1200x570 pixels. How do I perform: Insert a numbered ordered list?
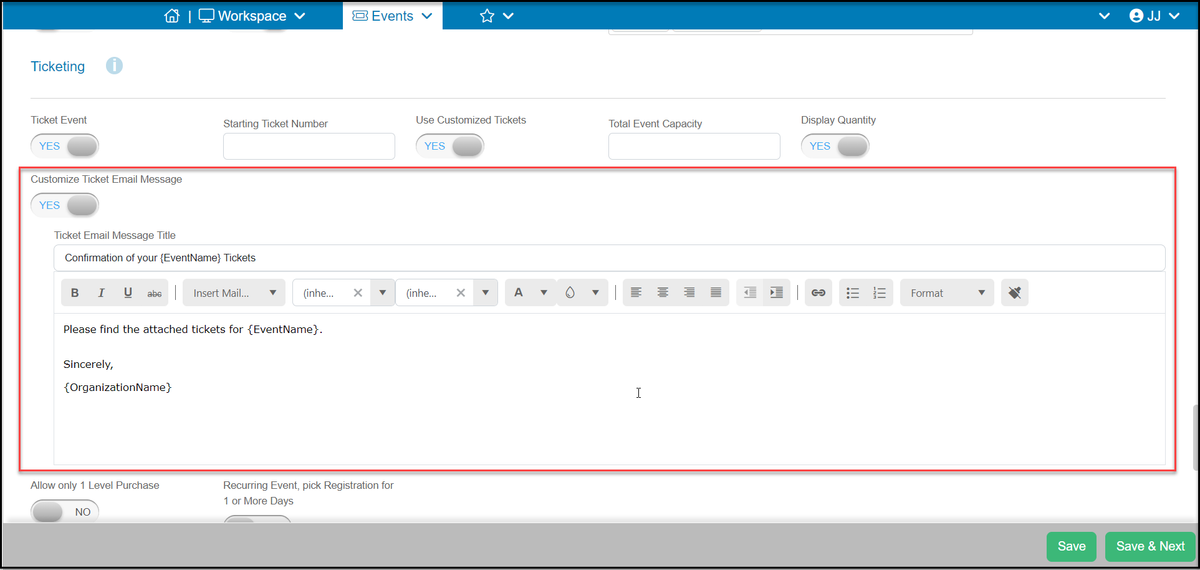pos(880,293)
